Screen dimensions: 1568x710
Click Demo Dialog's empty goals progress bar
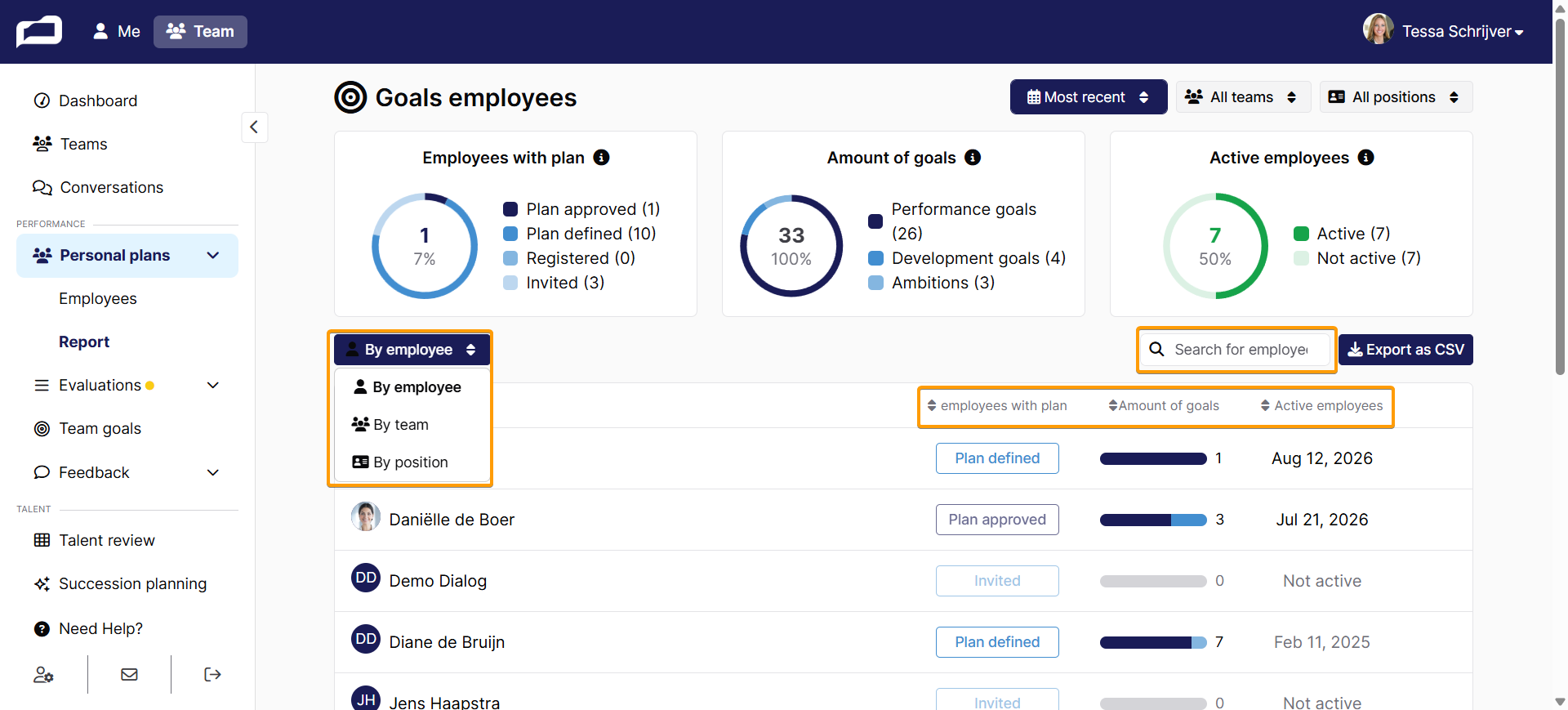coord(1153,582)
